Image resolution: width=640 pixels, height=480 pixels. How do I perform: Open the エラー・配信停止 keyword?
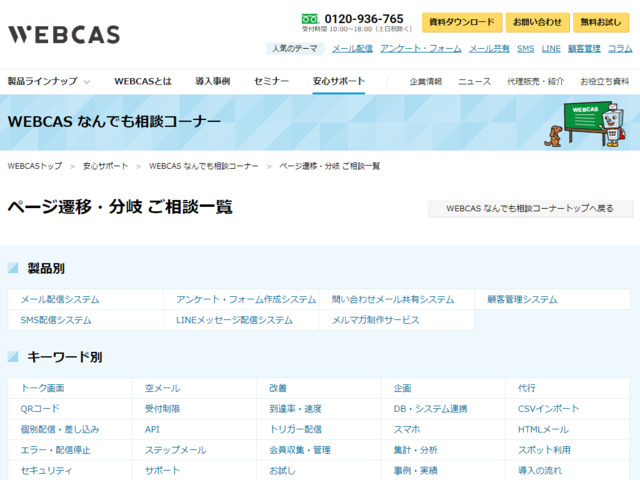pos(56,450)
